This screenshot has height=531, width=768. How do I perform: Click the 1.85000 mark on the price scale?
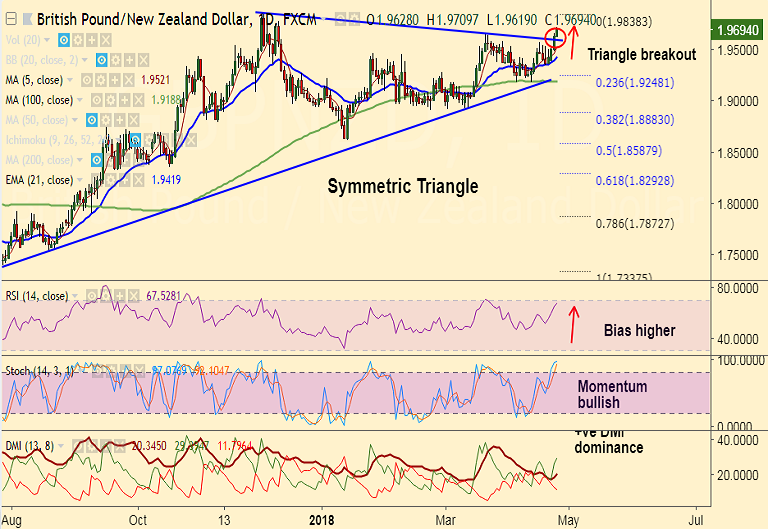(738, 153)
